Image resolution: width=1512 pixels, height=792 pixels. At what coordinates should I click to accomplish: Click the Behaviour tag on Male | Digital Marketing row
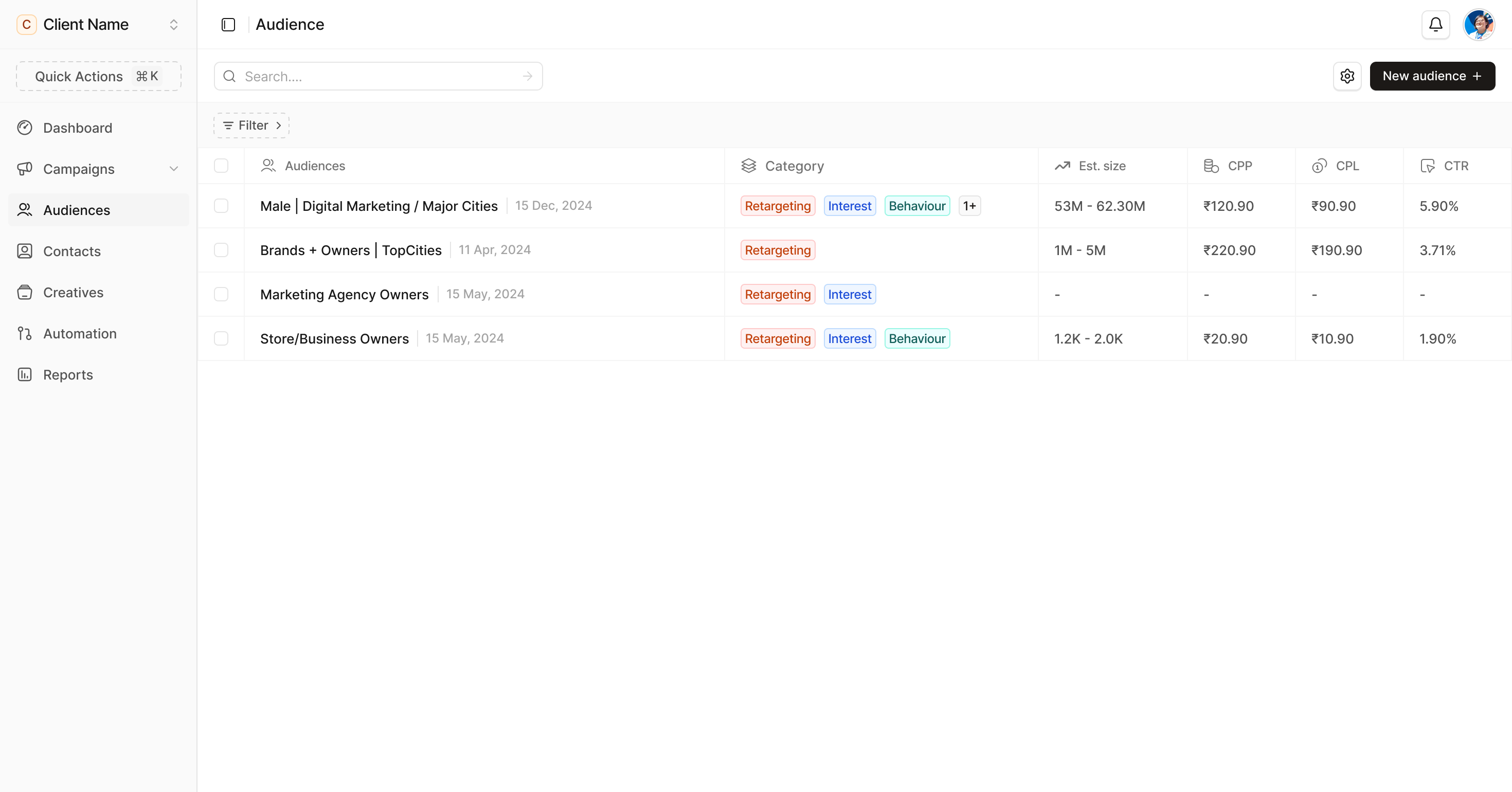click(917, 206)
